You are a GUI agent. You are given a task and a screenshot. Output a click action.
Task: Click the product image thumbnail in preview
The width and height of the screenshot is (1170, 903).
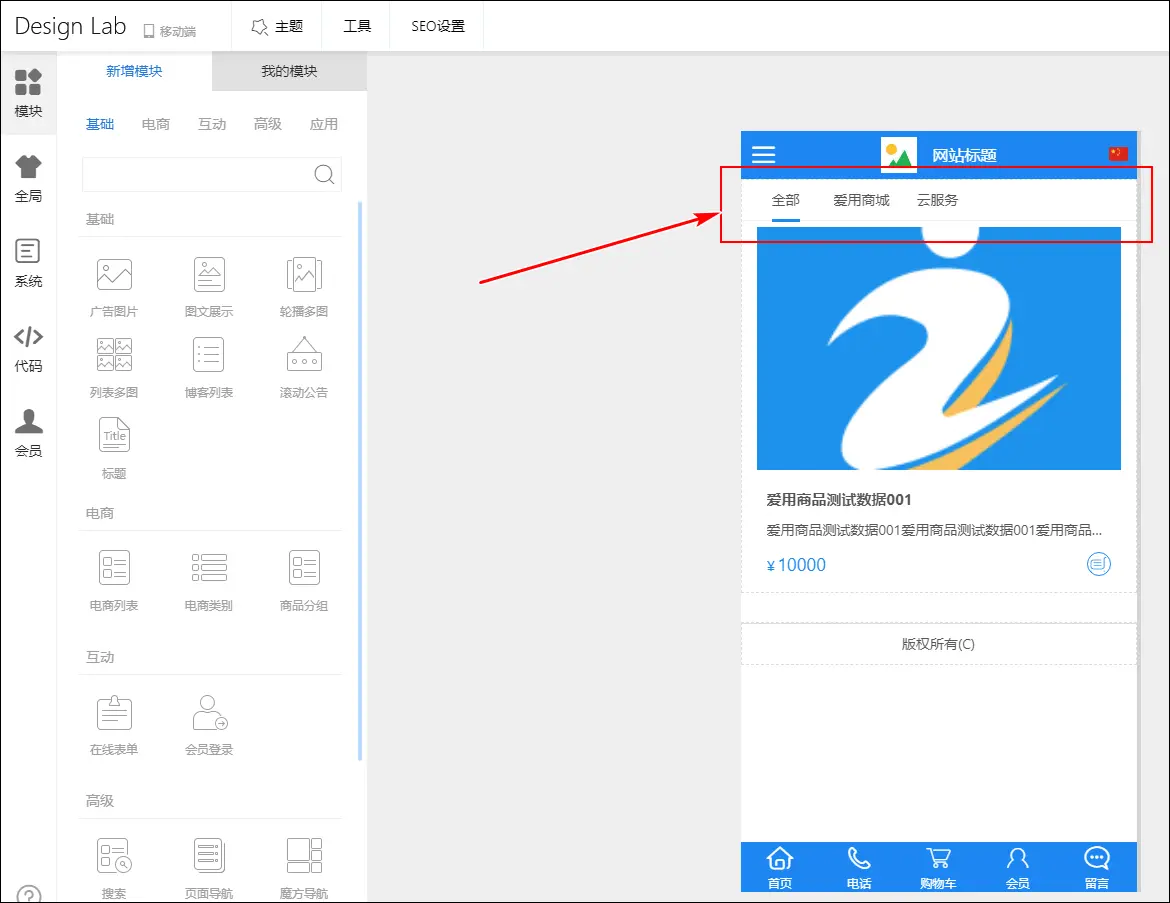(x=938, y=348)
